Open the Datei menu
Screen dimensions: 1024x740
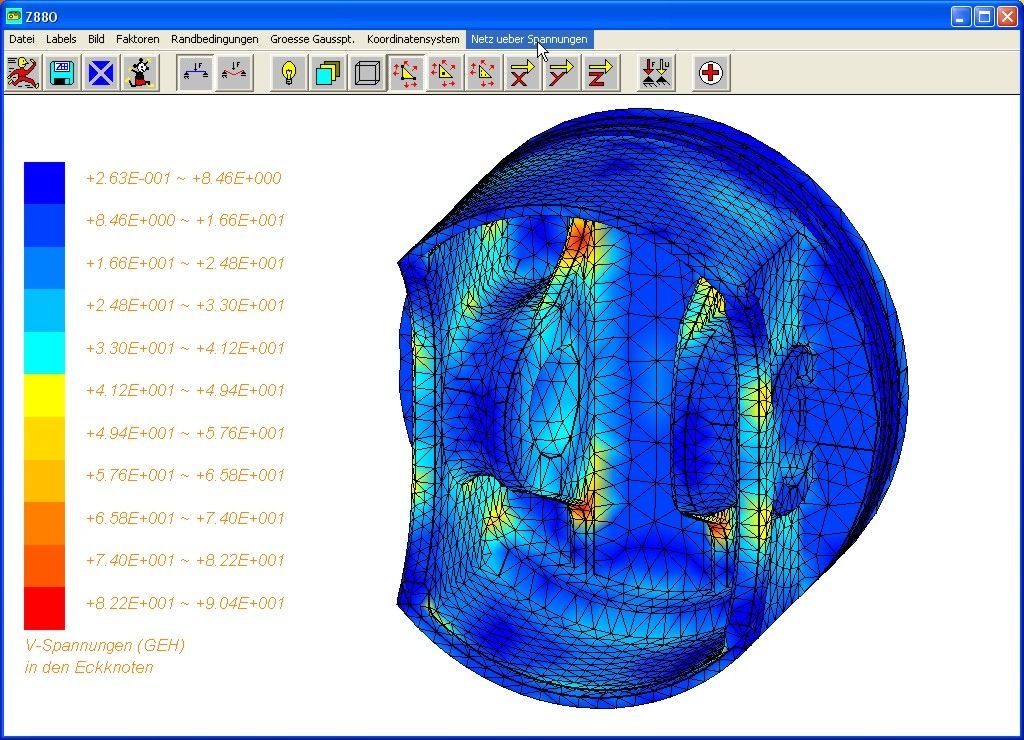[21, 39]
